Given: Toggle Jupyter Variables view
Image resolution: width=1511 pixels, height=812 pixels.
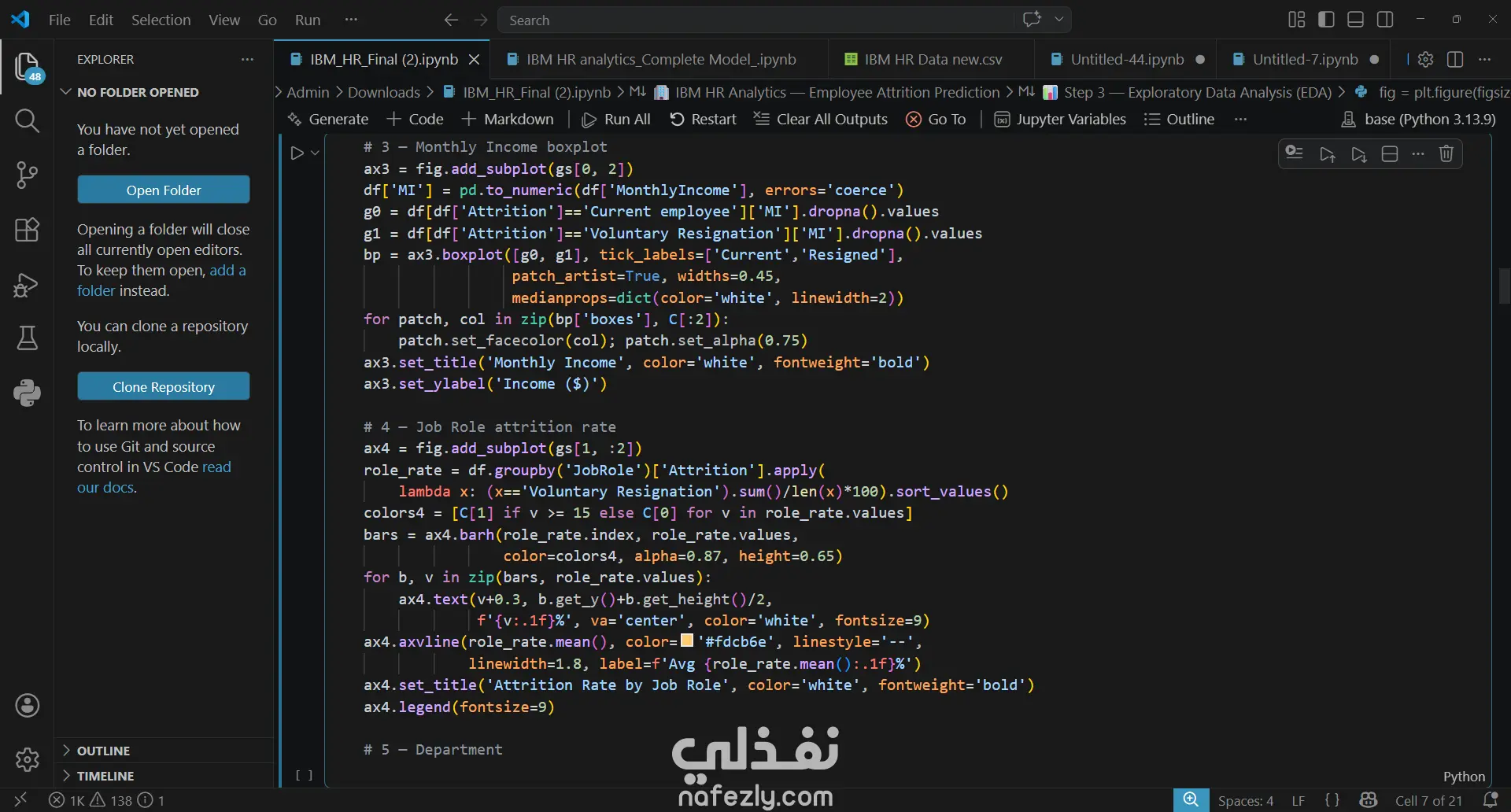Looking at the screenshot, I should coord(1060,119).
